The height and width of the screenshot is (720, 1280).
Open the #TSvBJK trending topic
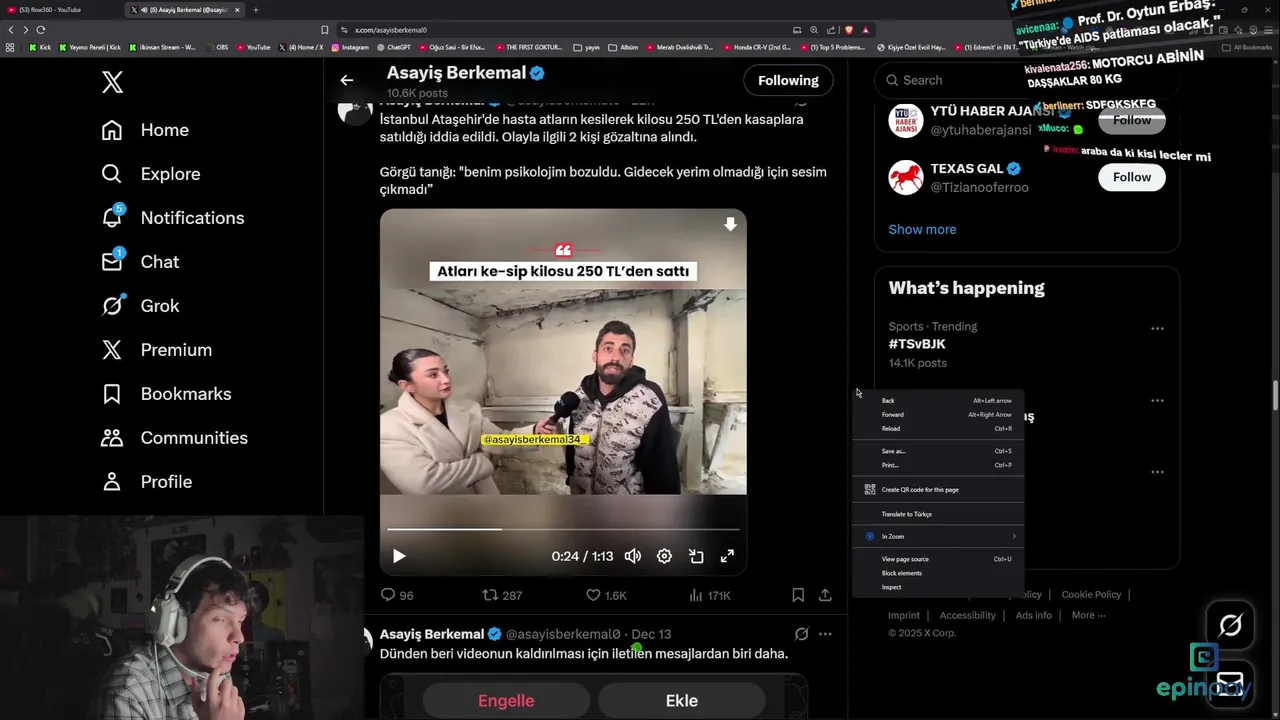(x=917, y=344)
